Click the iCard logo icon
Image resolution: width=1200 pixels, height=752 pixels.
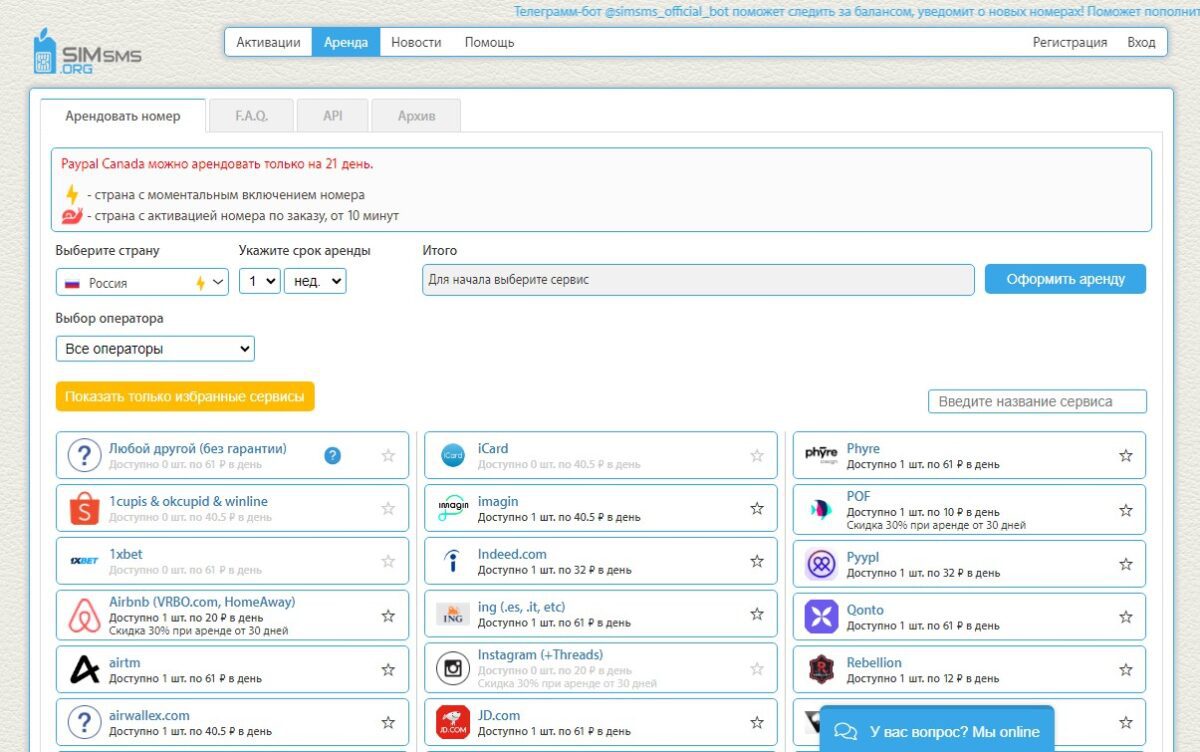453,455
